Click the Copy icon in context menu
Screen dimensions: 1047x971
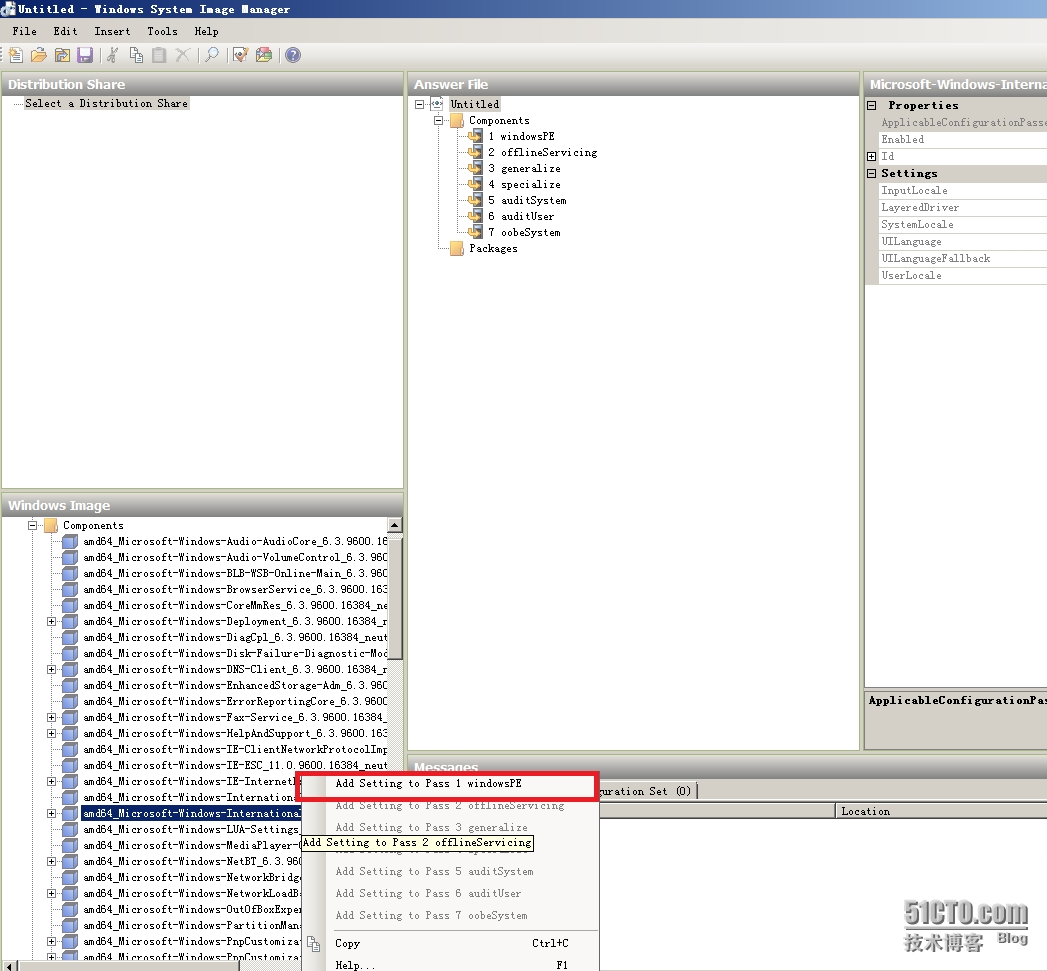coord(313,944)
